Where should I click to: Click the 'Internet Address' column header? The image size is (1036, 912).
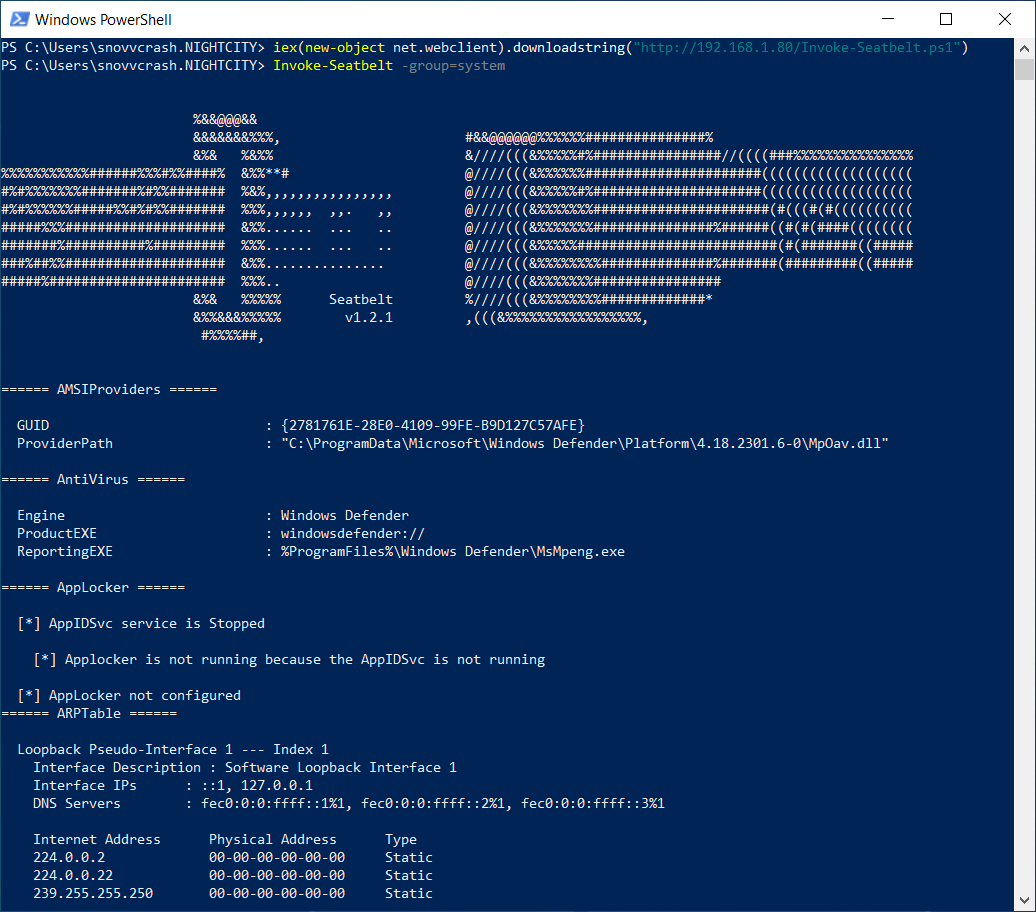tap(96, 839)
